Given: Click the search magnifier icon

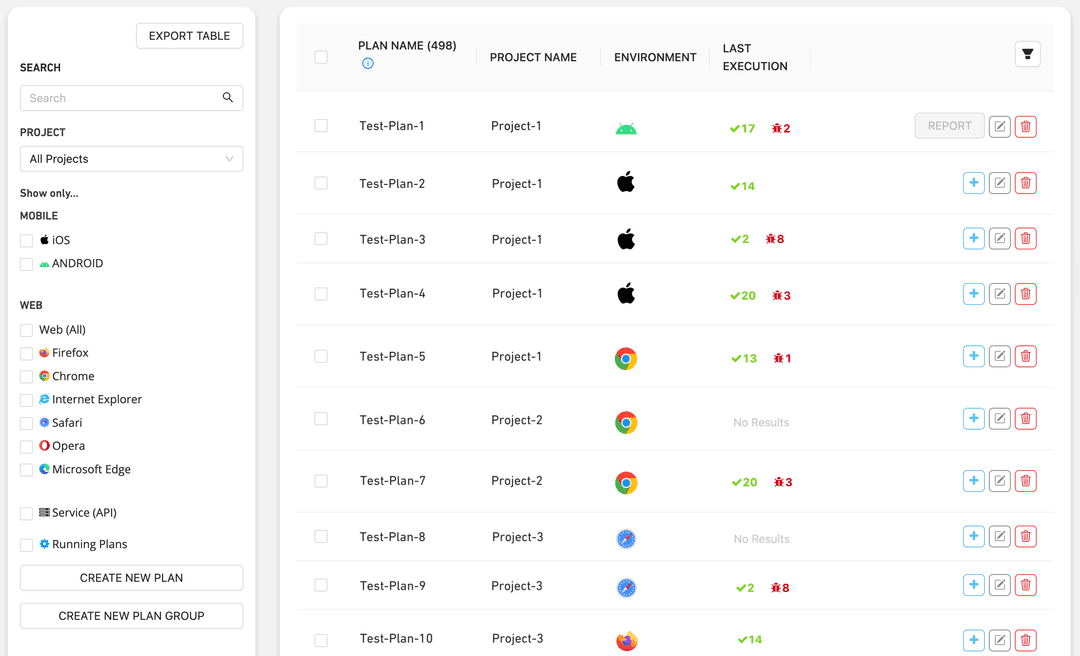Looking at the screenshot, I should tap(228, 97).
